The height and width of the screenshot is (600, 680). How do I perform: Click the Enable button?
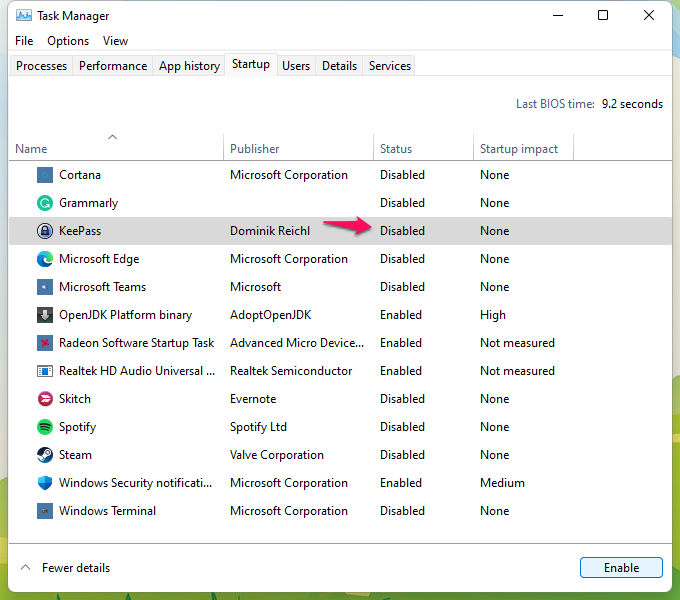point(621,567)
